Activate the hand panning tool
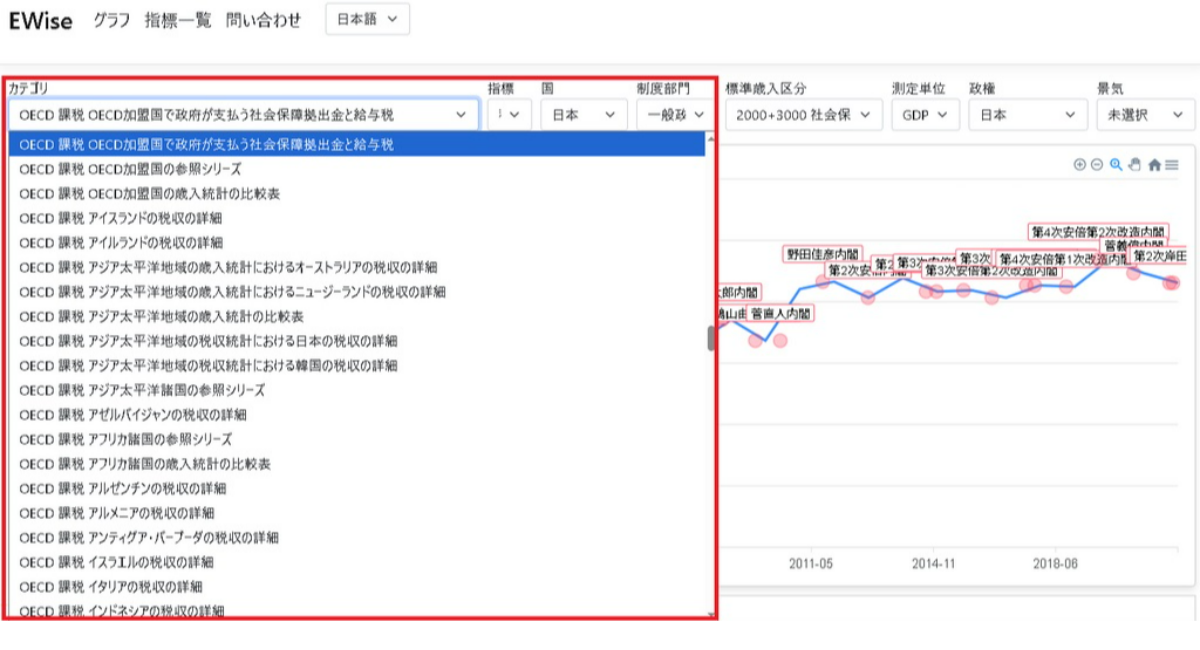Viewport: 1200px width, 650px height. pos(1134,165)
